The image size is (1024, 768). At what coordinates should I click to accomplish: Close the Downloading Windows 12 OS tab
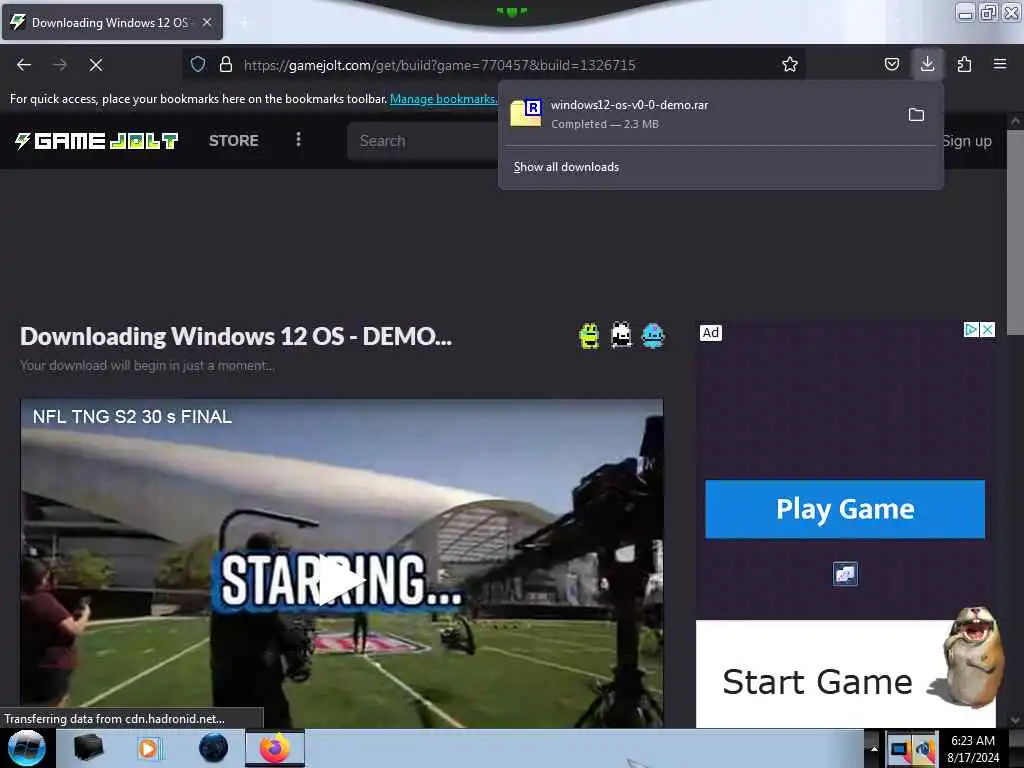click(207, 22)
